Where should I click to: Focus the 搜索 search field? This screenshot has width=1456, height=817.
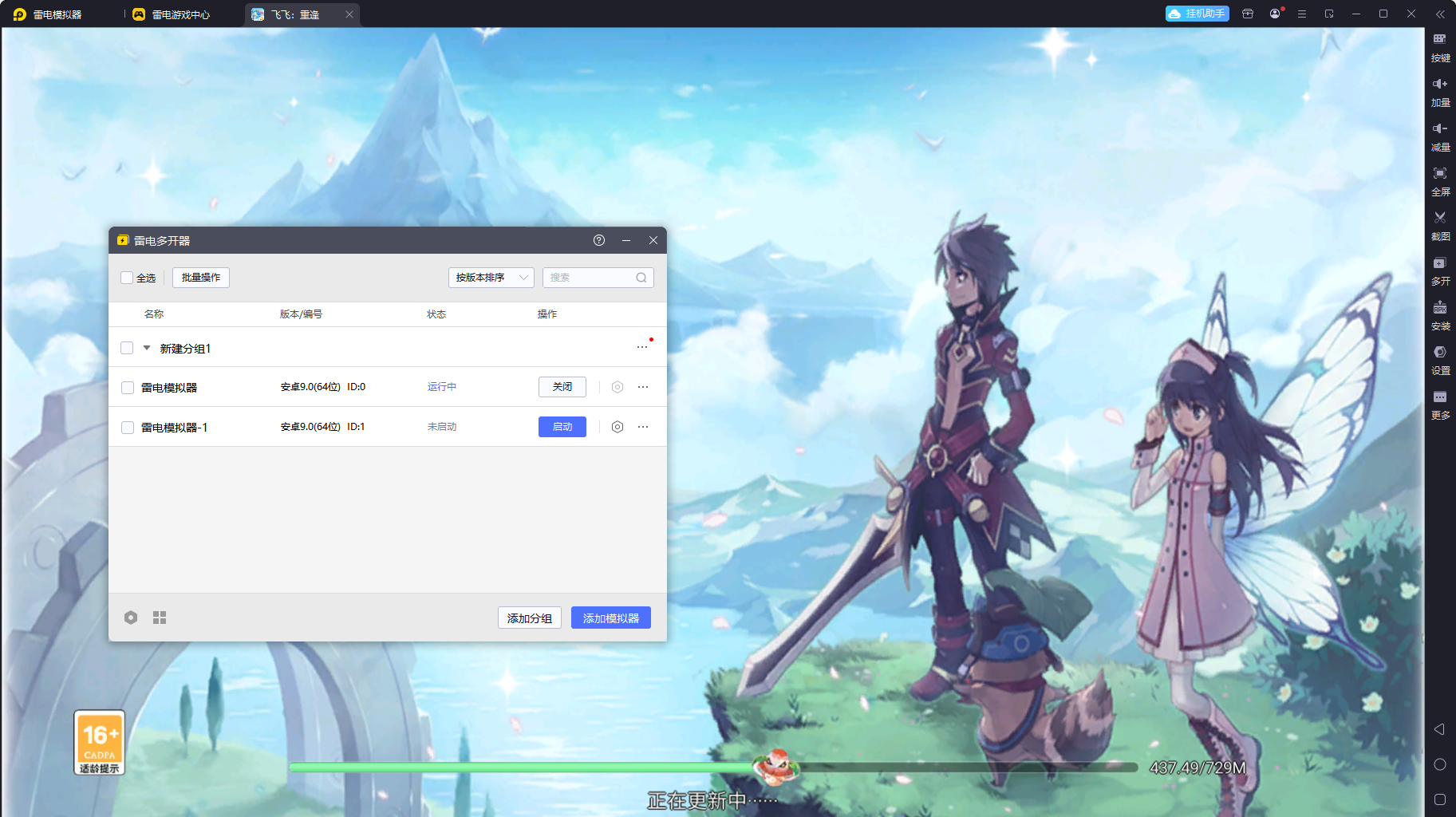coord(598,278)
